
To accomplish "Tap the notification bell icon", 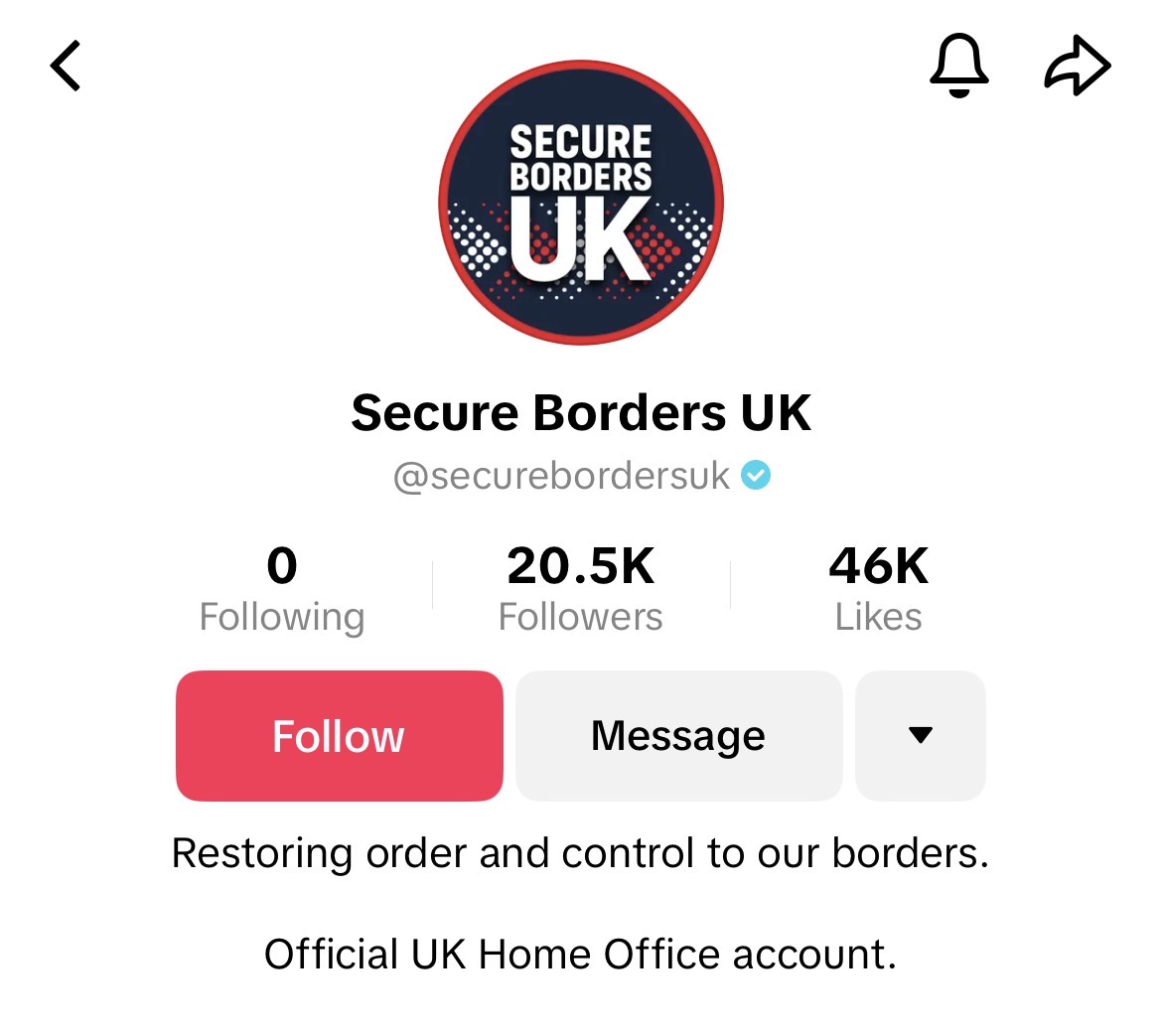I will (959, 67).
